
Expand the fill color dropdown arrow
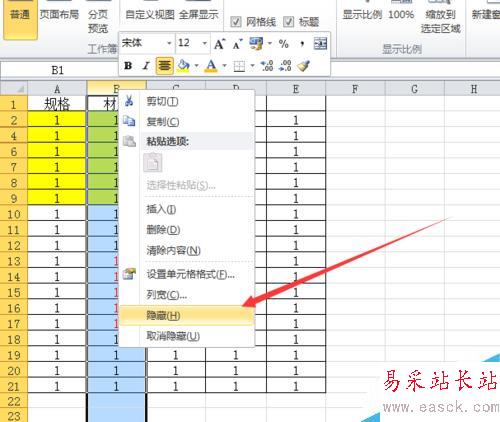[197, 66]
